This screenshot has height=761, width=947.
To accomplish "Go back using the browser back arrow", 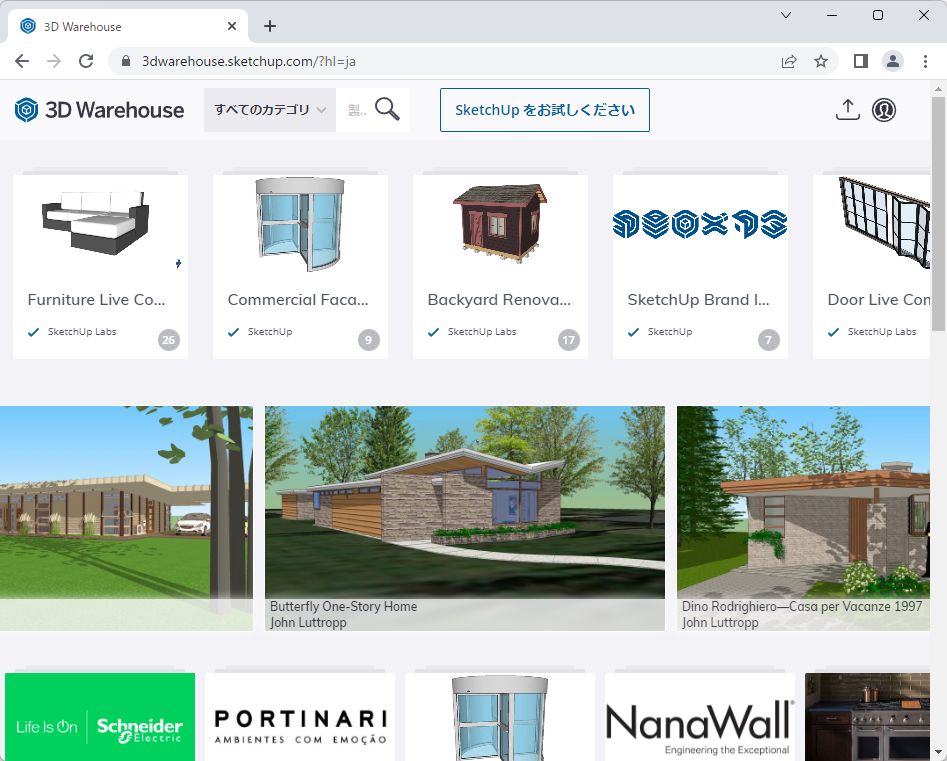I will [22, 61].
